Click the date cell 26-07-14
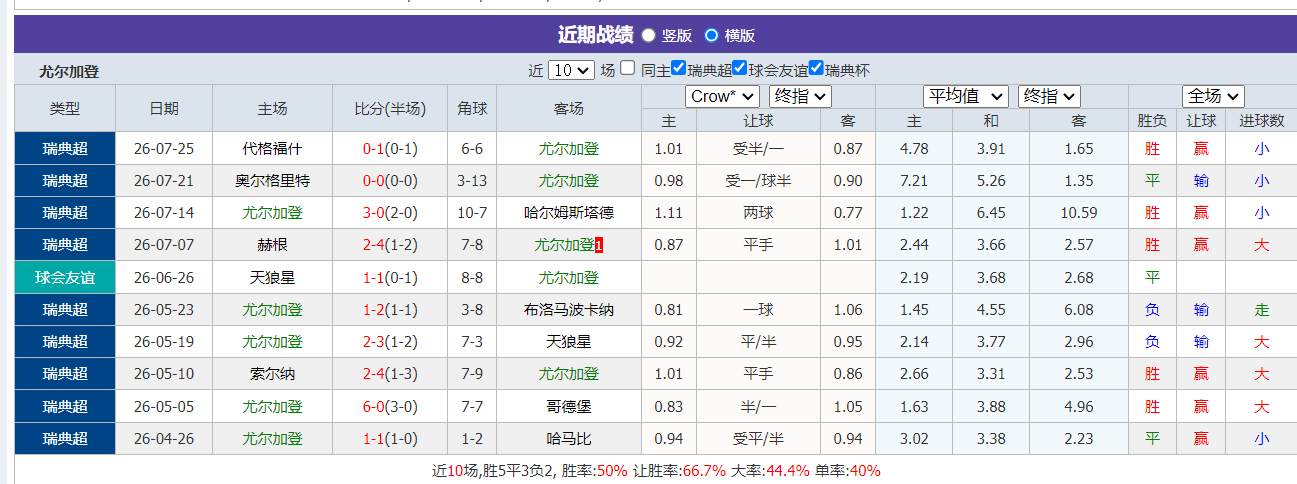This screenshot has height=484, width=1297. (164, 212)
